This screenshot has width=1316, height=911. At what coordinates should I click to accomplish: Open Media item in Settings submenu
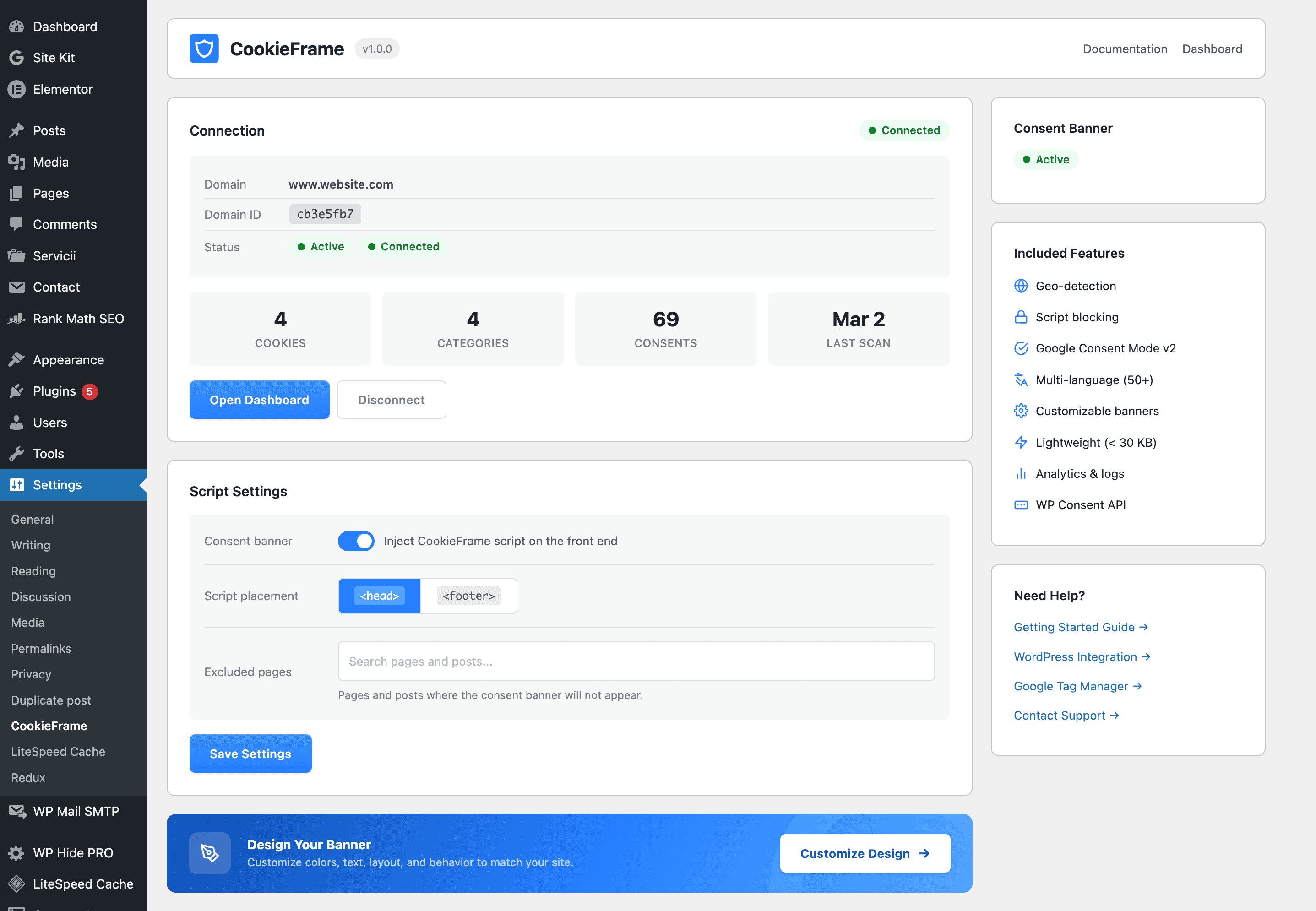27,622
